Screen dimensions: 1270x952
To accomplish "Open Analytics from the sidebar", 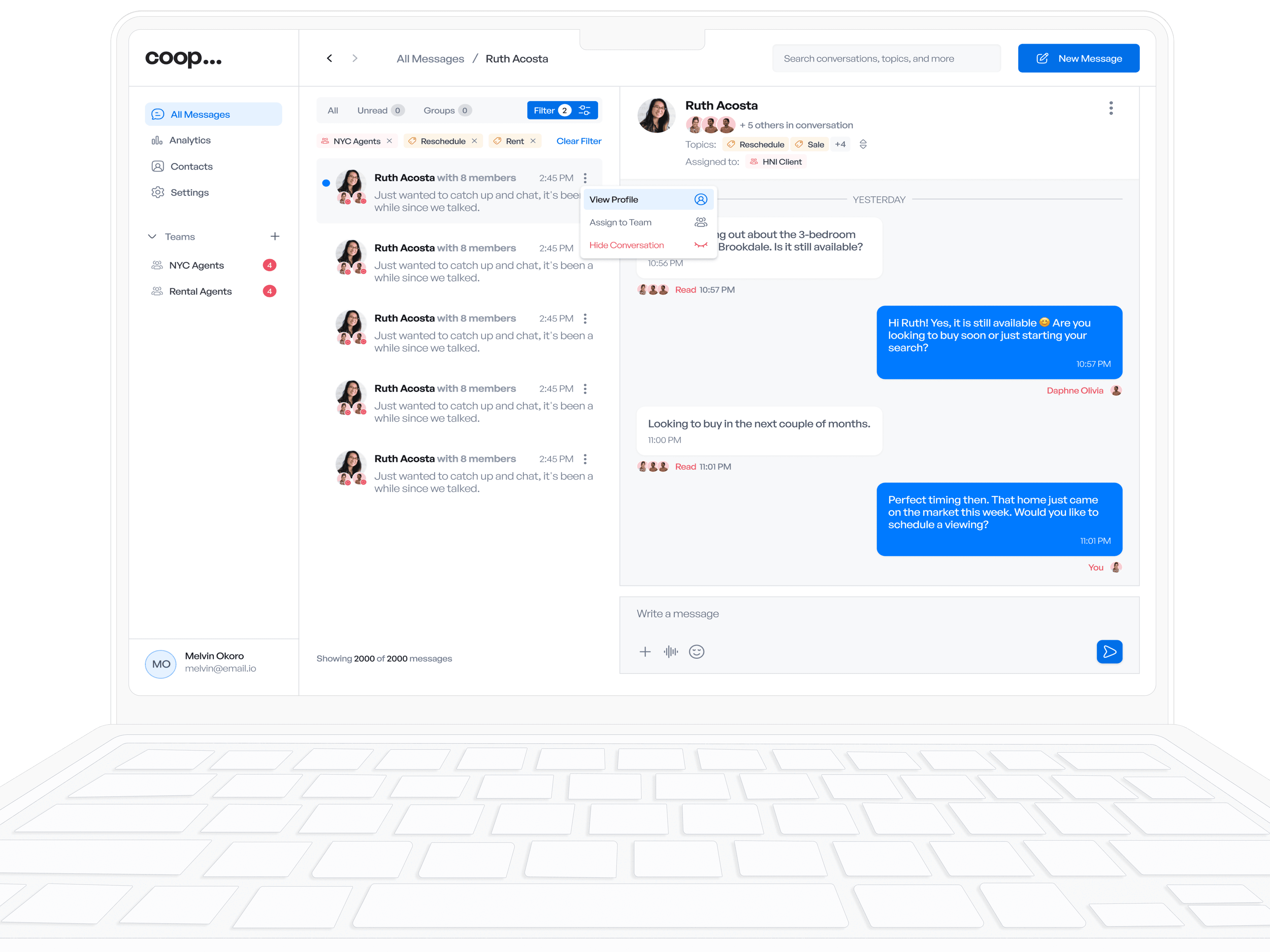I will point(190,140).
